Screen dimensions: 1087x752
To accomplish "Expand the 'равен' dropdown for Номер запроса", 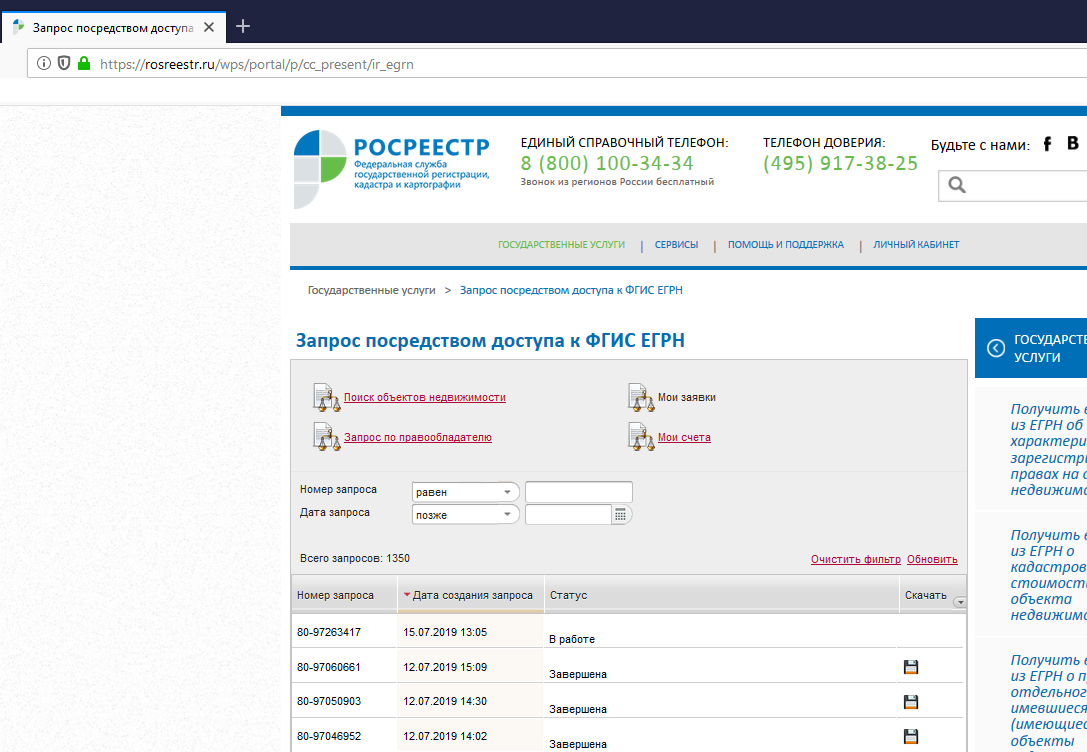I will [508, 492].
